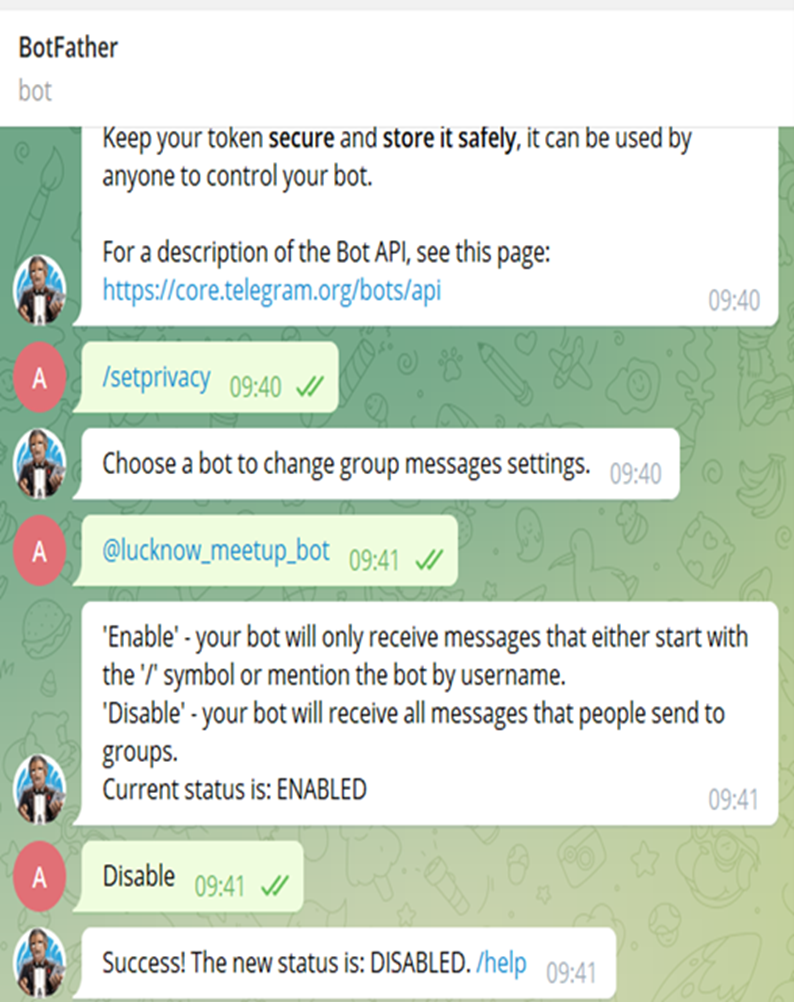The width and height of the screenshot is (794, 1002).
Task: Click double check mark on Disable message
Action: pos(275,886)
